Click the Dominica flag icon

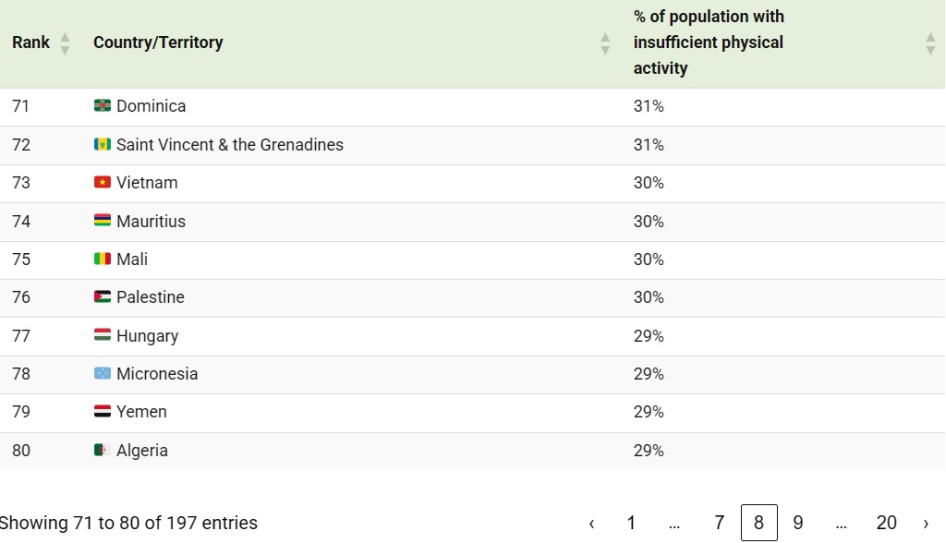pos(102,106)
